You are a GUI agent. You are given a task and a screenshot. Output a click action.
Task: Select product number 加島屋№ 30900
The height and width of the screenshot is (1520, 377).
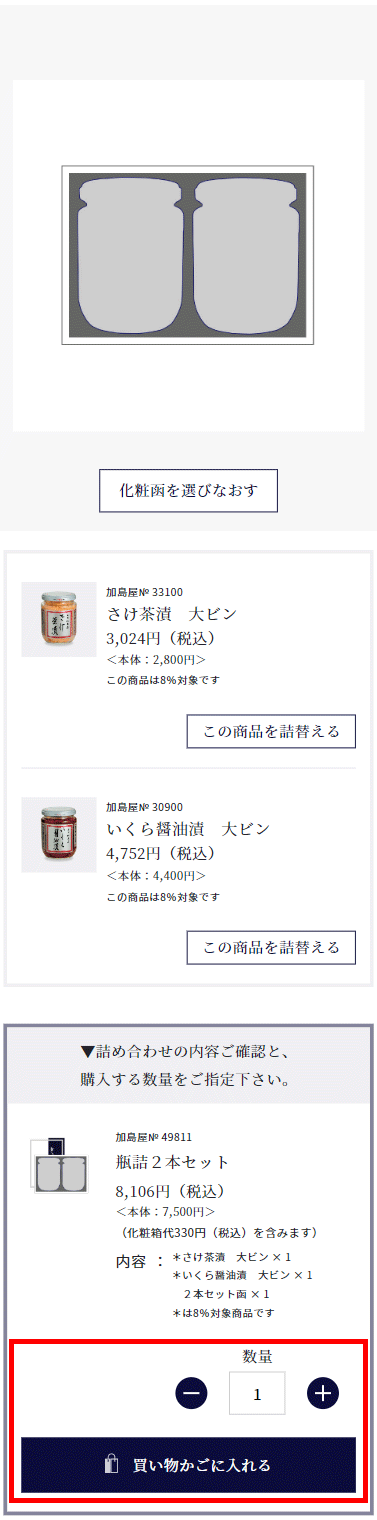pos(144,806)
